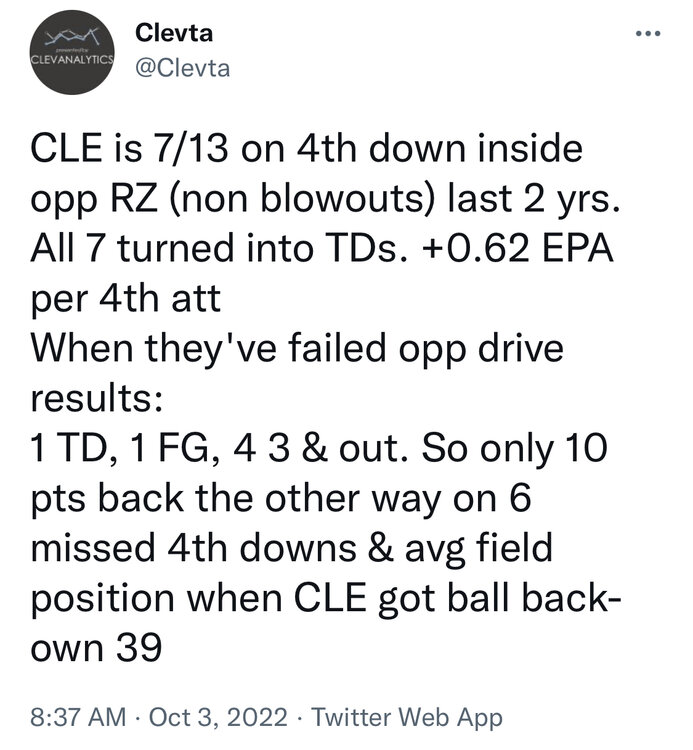Click the word 'results:' in the tweet
Viewport: 693px width, 750px height.
tap(97, 398)
